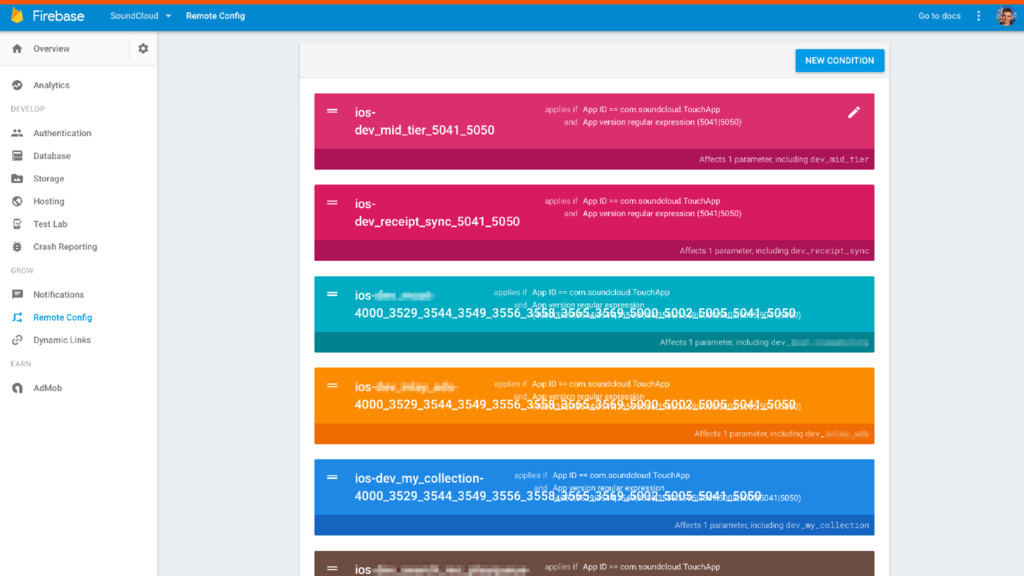Click the NEW CONDITION button
1024x576 pixels.
[839, 61]
